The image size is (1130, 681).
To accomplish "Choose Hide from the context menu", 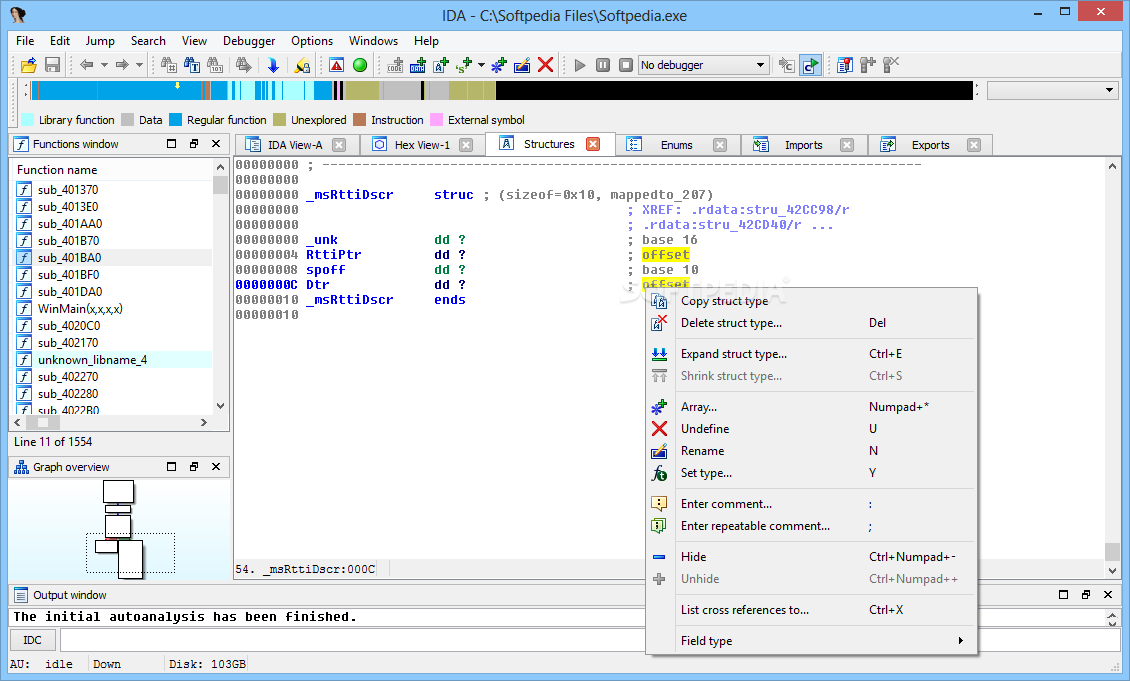I will pyautogui.click(x=811, y=557).
